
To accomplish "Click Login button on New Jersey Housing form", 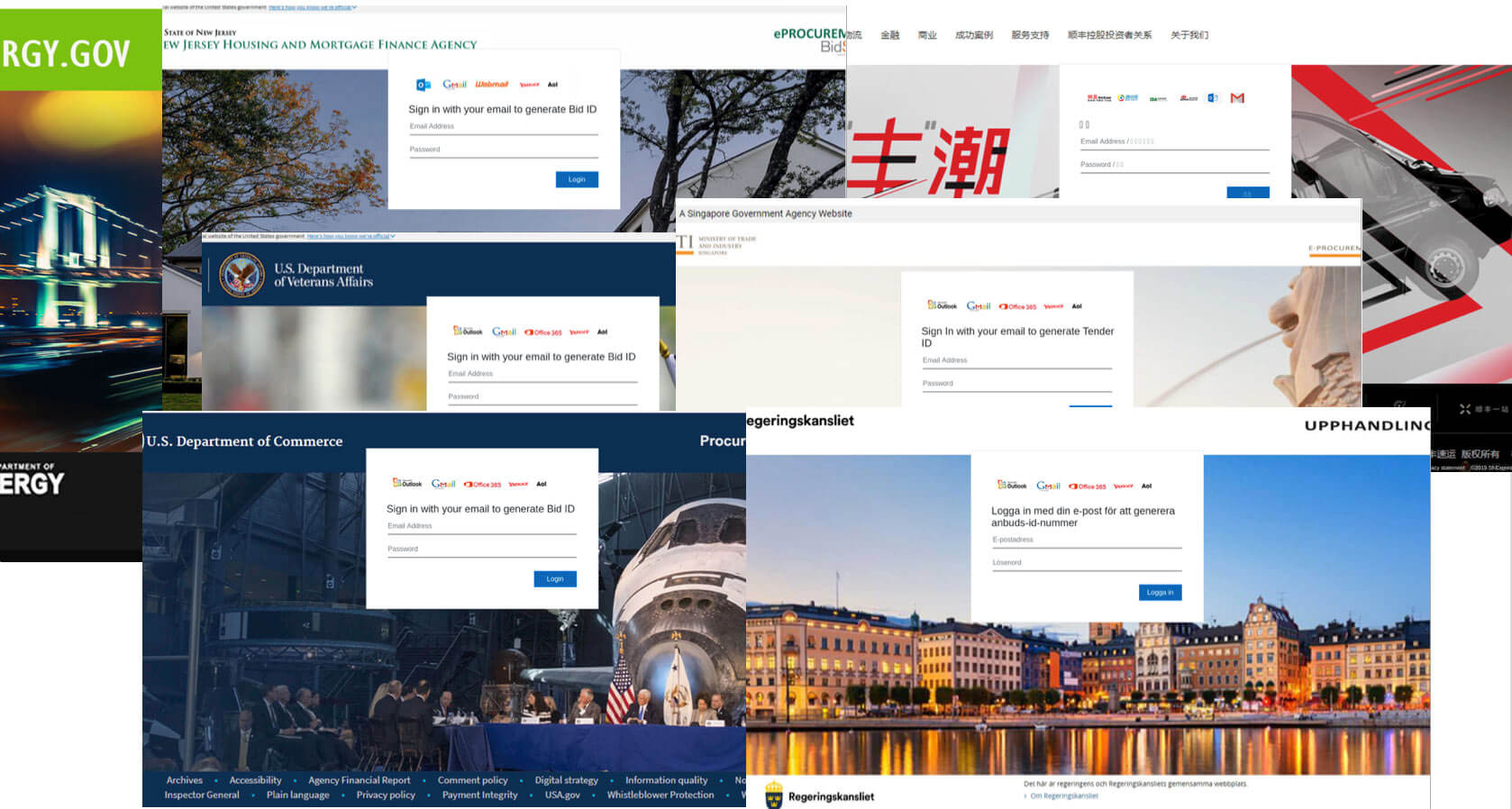I will (577, 179).
